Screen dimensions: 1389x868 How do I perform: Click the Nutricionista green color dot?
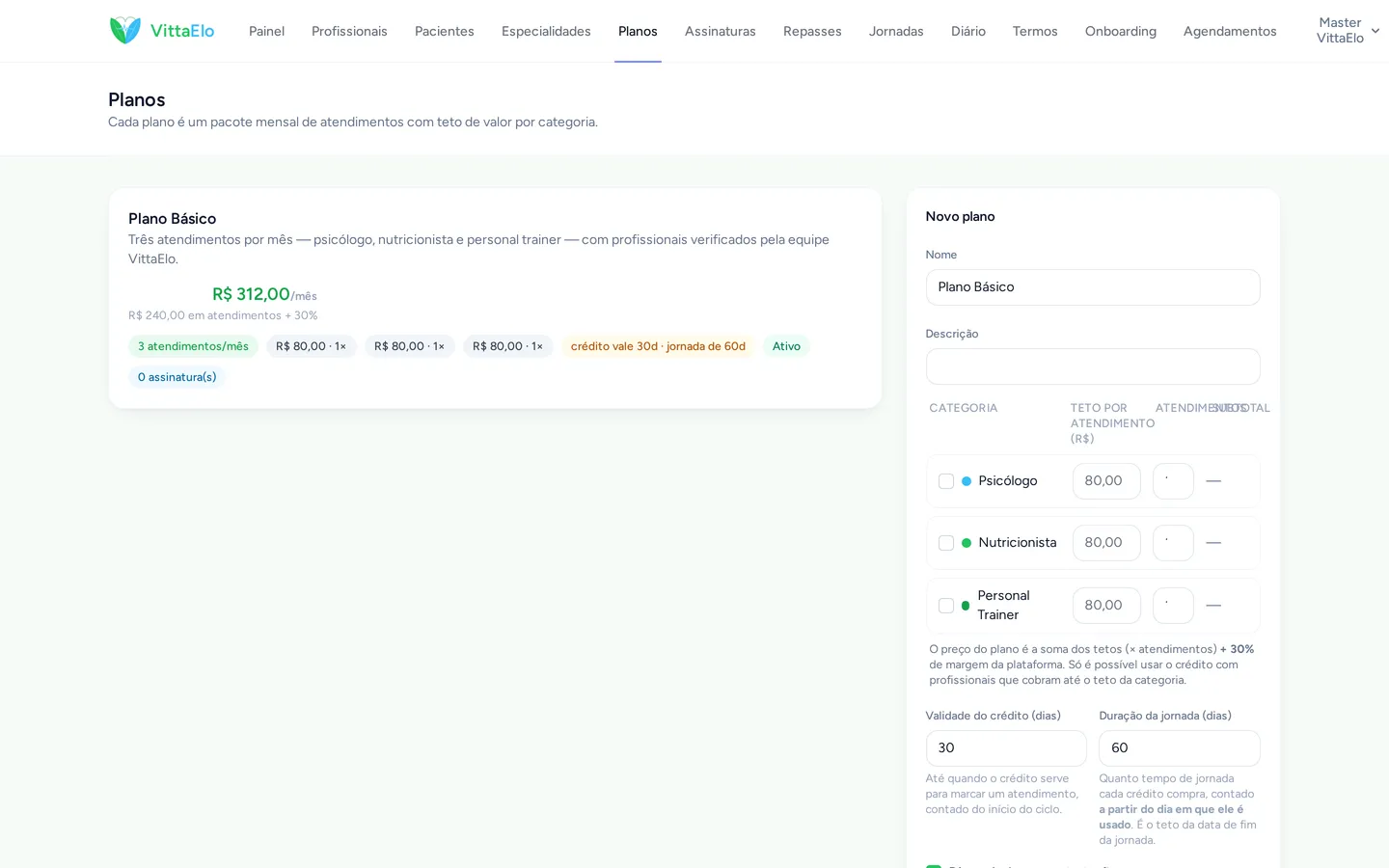click(967, 543)
